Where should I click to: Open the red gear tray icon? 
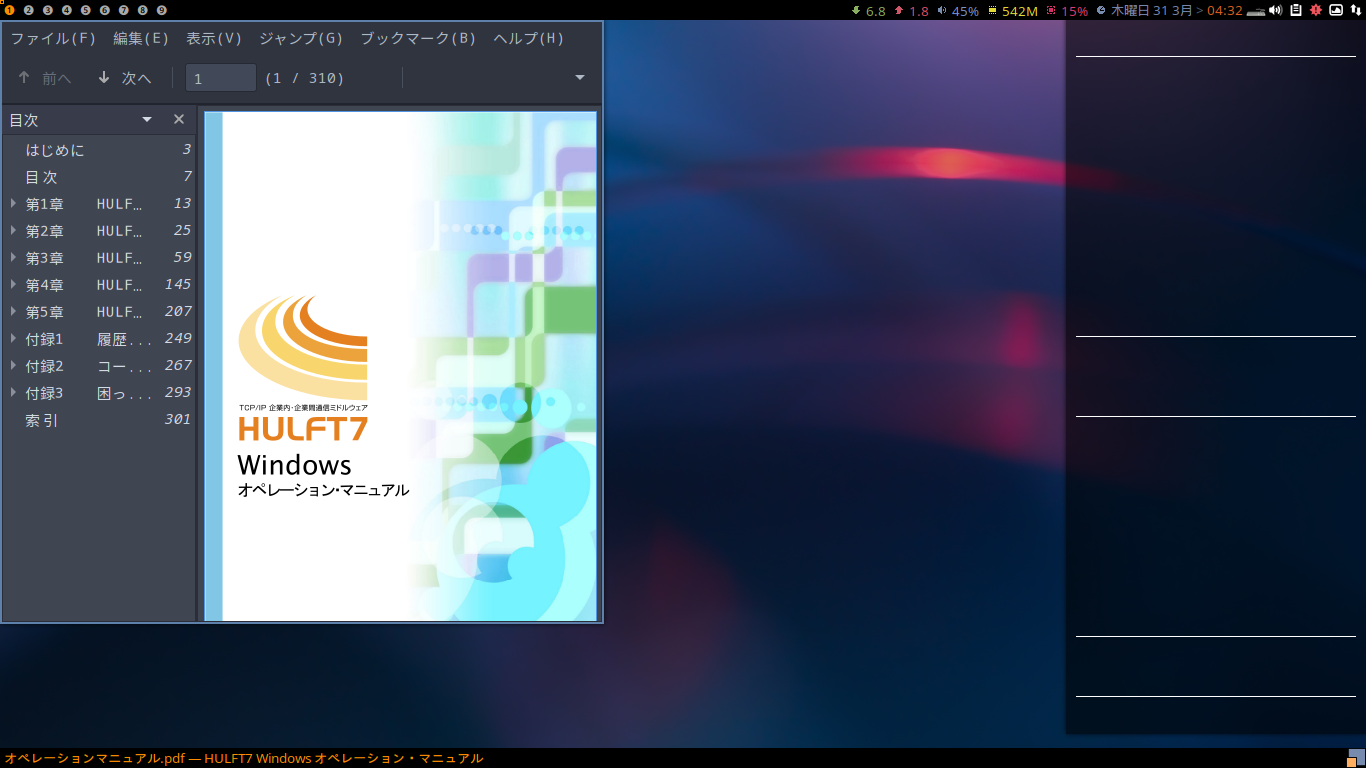pos(1316,10)
